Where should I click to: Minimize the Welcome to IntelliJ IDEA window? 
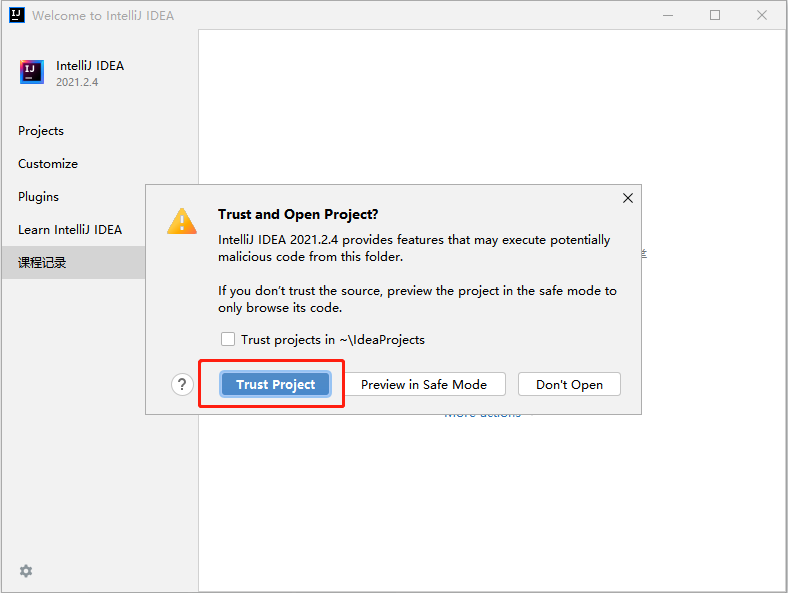coord(668,16)
